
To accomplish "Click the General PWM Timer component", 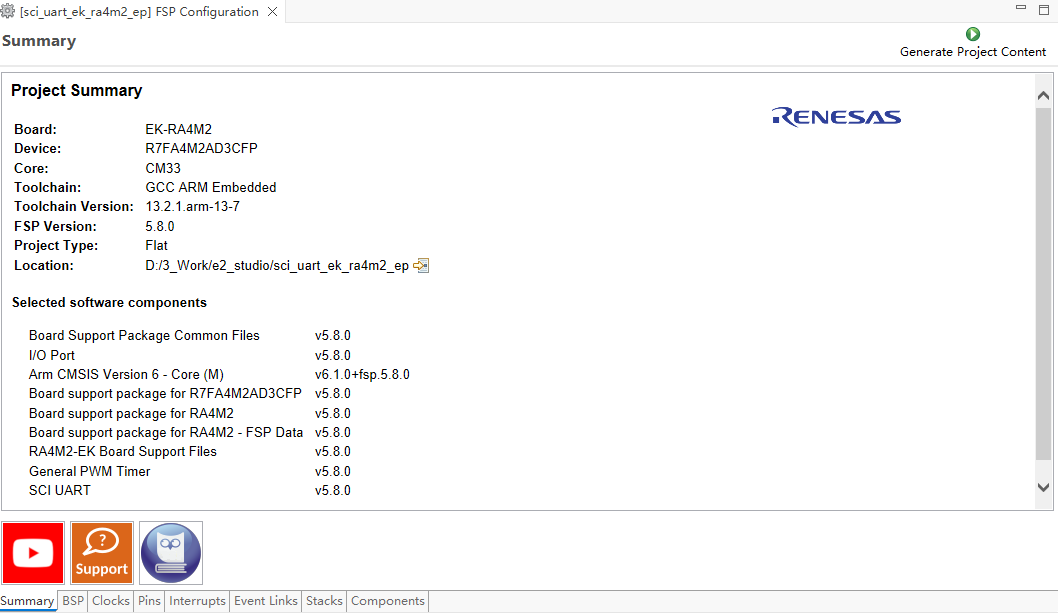I will [90, 471].
